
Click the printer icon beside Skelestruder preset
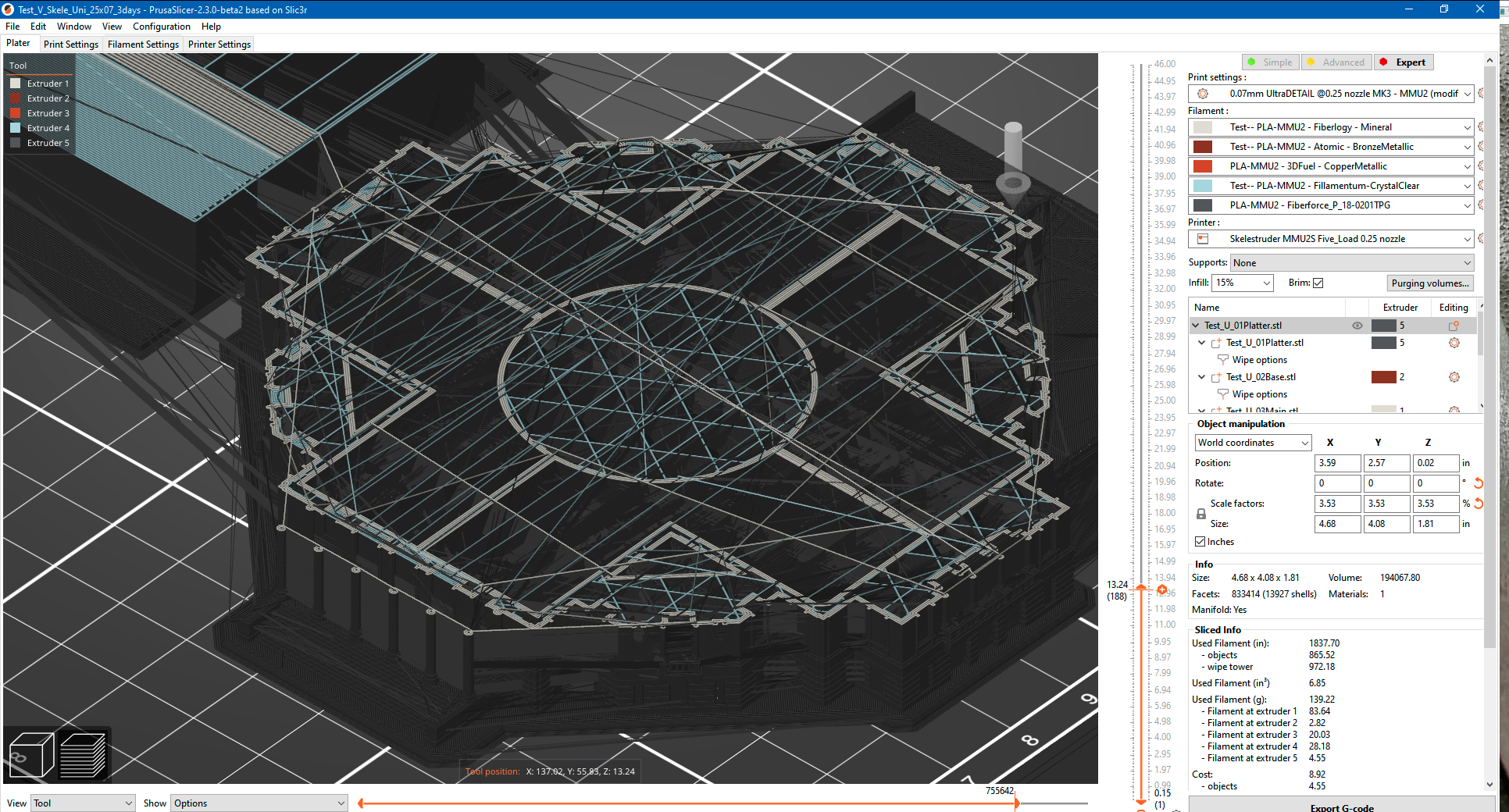[x=1201, y=238]
